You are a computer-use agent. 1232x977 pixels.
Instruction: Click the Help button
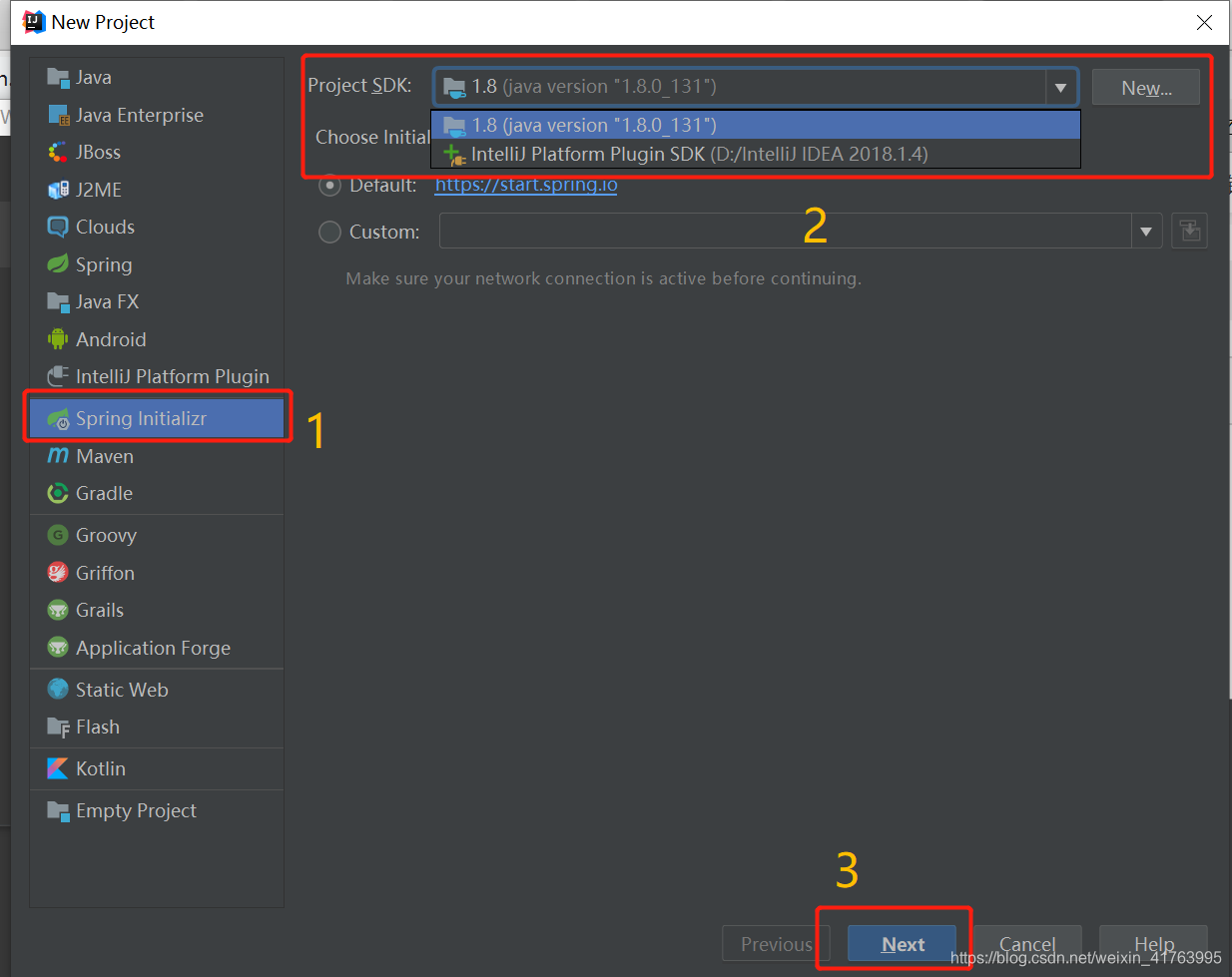[x=1154, y=944]
